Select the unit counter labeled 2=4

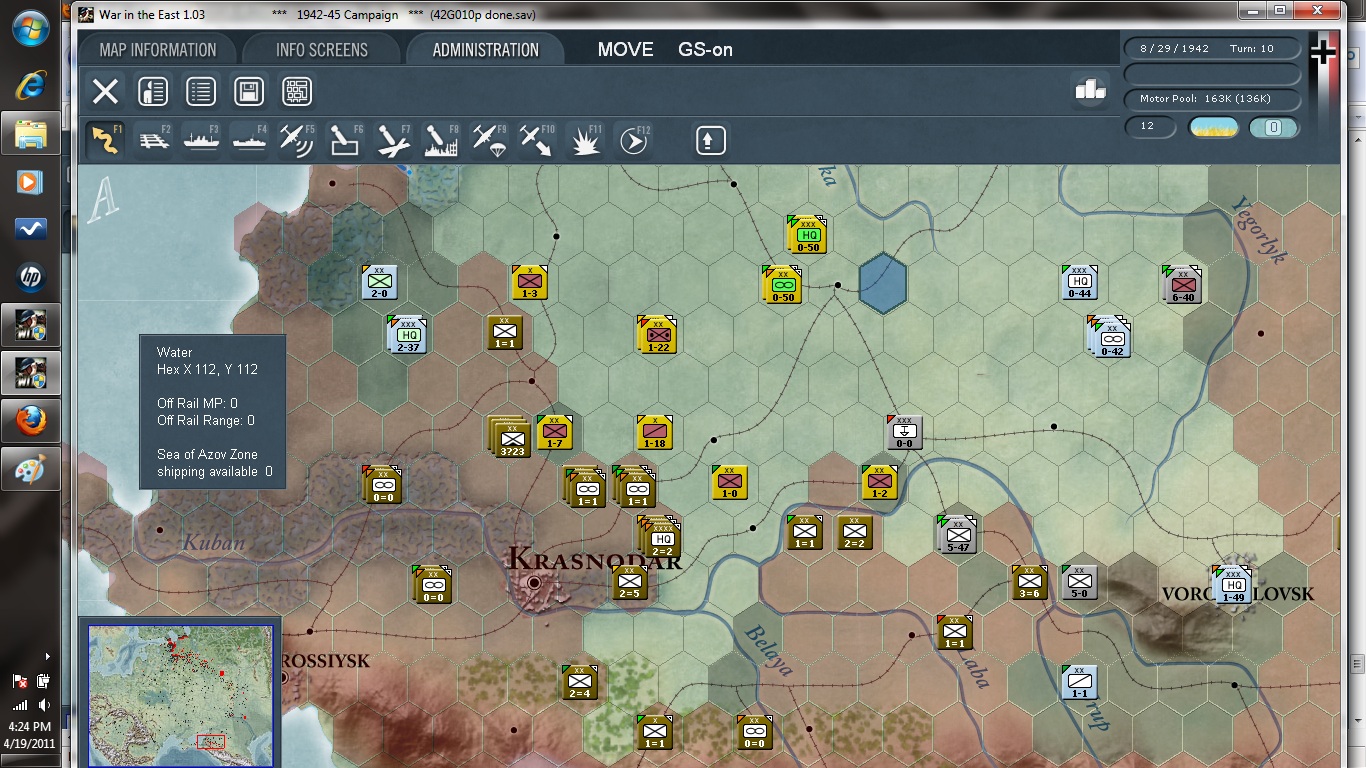(580, 682)
